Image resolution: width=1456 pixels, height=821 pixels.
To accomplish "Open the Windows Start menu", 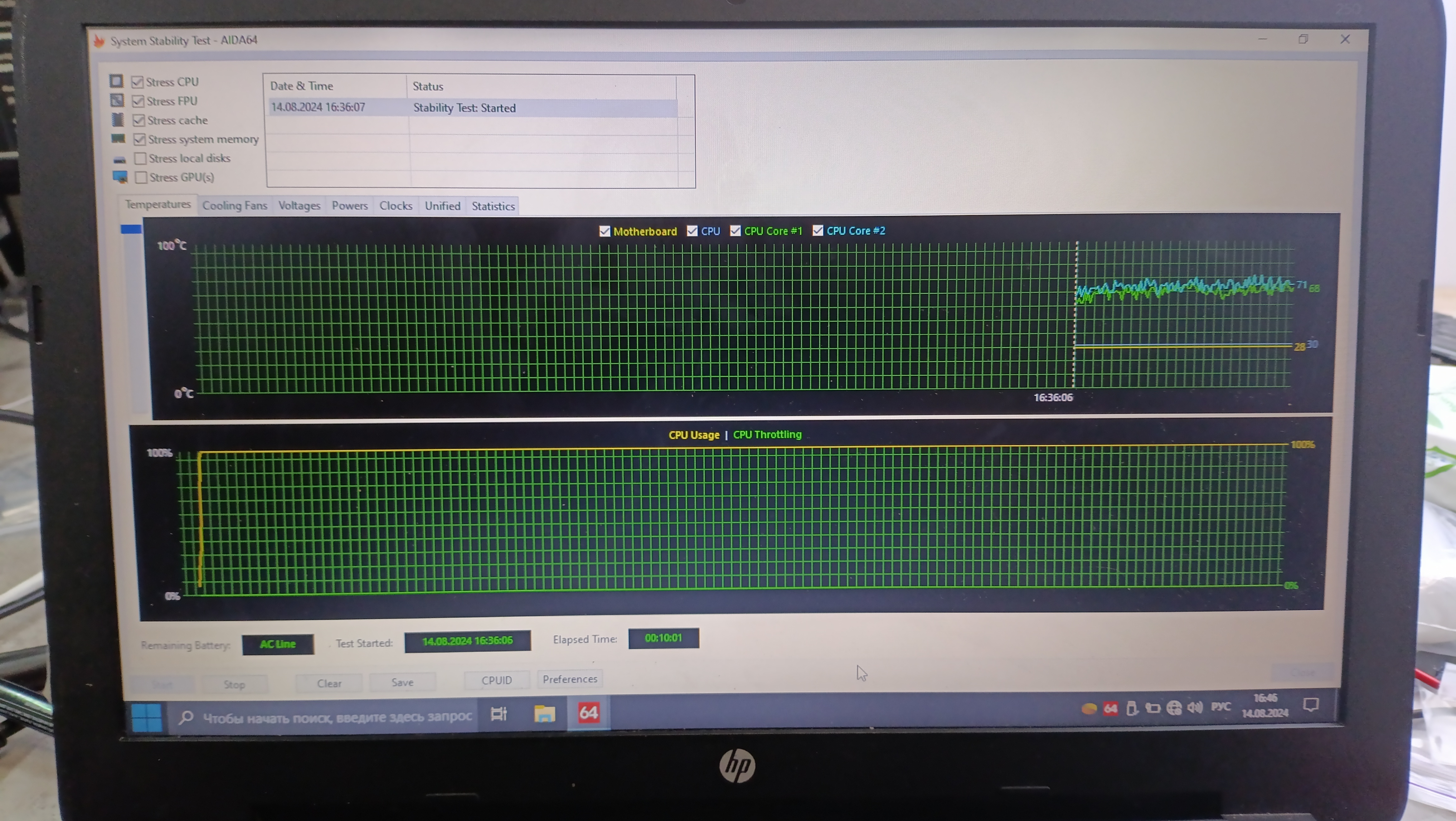I will coord(146,718).
